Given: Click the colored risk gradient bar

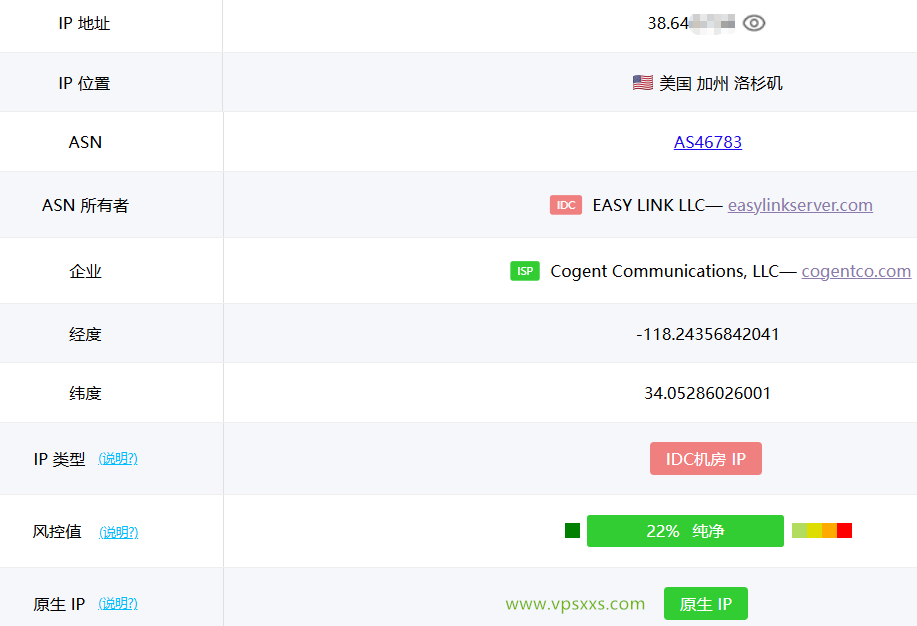Looking at the screenshot, I should [x=821, y=530].
